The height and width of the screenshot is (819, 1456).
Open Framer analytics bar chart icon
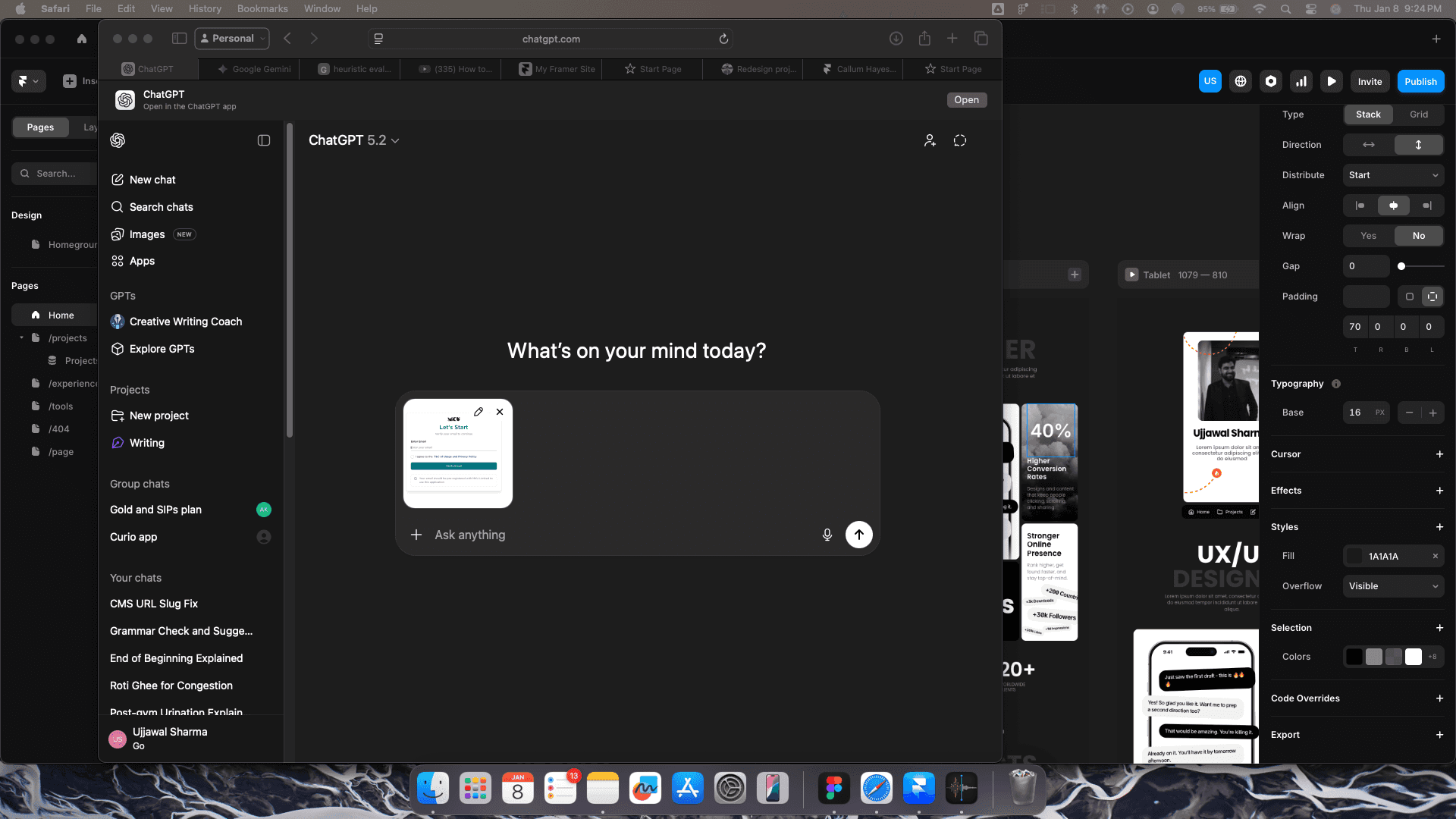click(x=1301, y=81)
